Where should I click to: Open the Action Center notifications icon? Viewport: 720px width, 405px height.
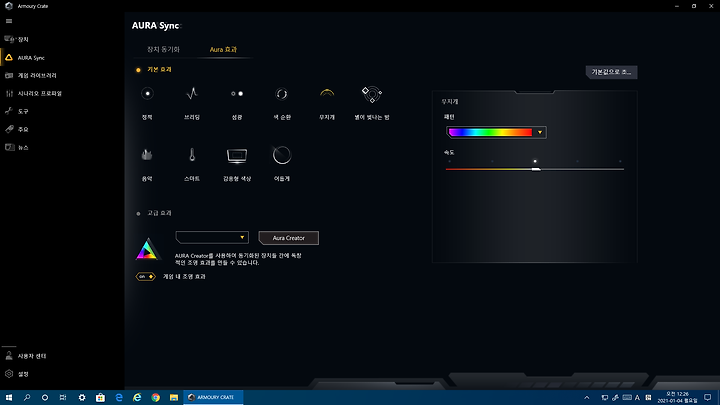click(x=708, y=397)
